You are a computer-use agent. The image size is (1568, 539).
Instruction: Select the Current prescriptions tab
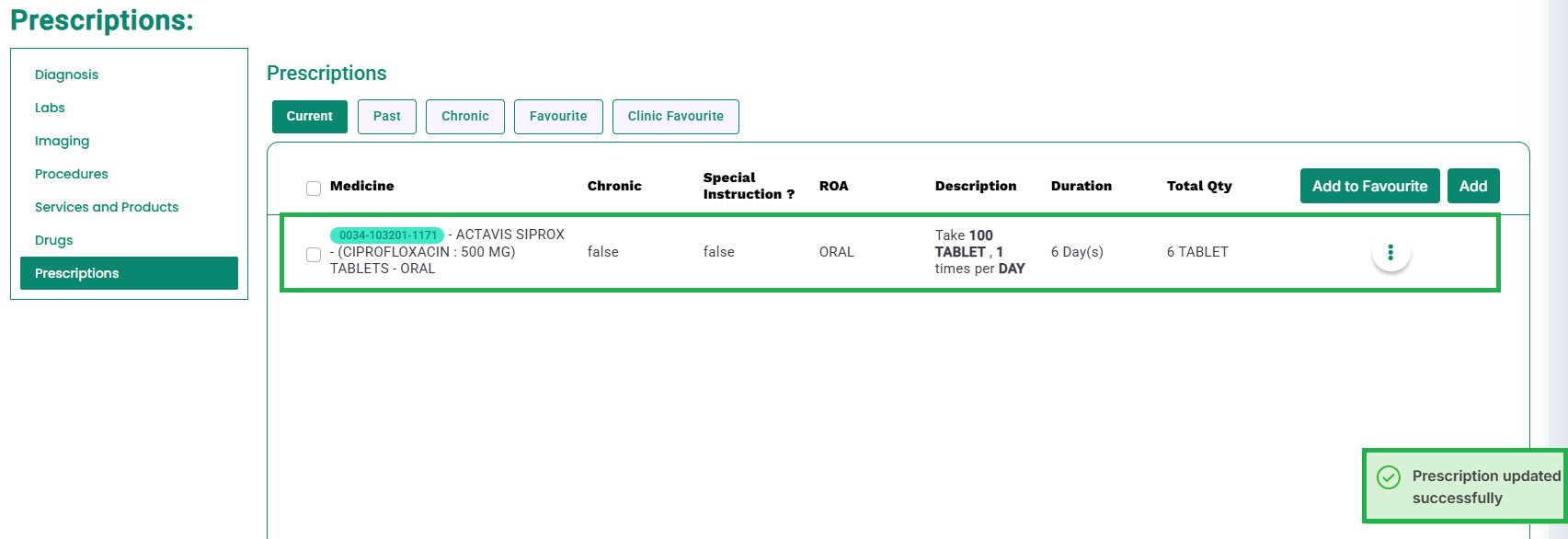(310, 117)
